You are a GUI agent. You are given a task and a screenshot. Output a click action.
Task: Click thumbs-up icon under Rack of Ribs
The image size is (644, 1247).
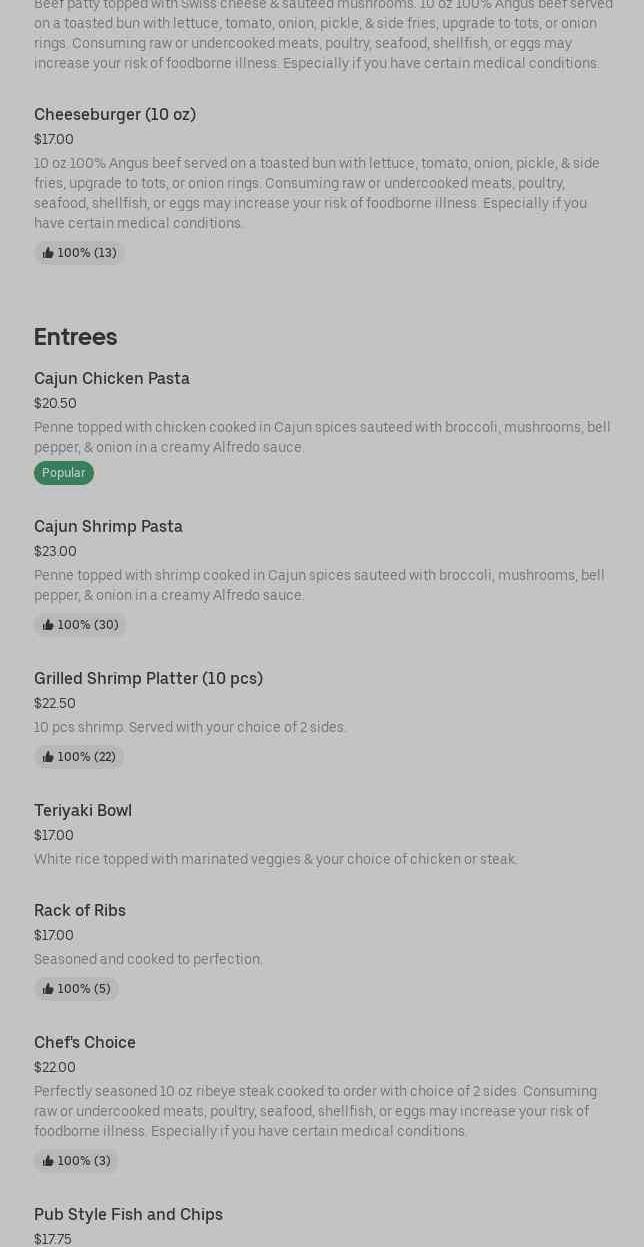[x=48, y=989]
